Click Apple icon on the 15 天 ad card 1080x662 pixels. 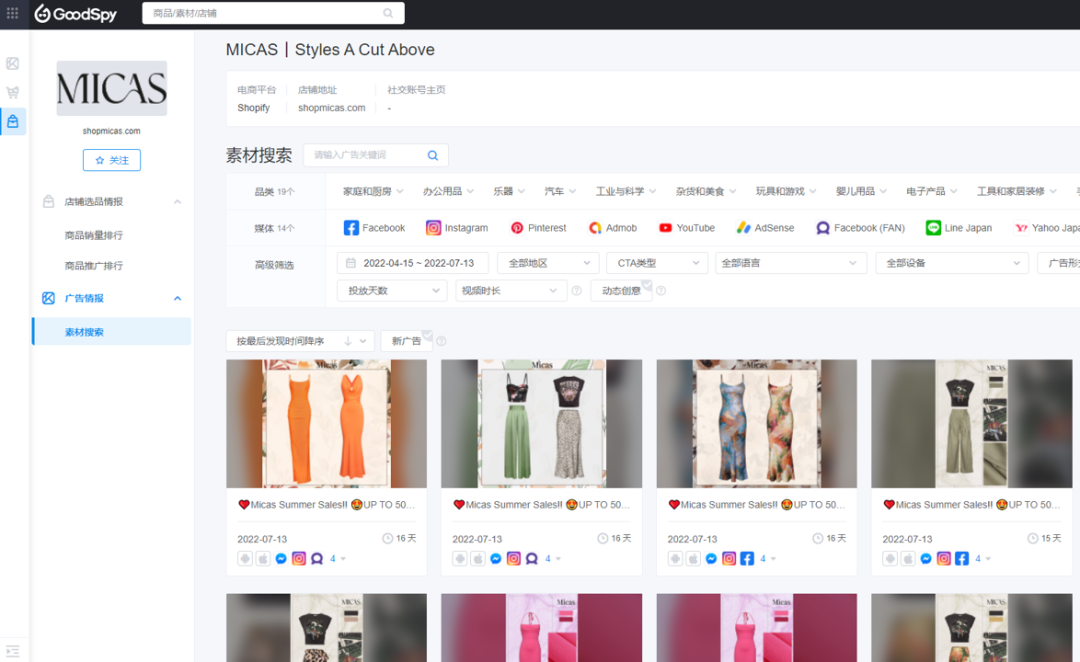click(x=908, y=559)
